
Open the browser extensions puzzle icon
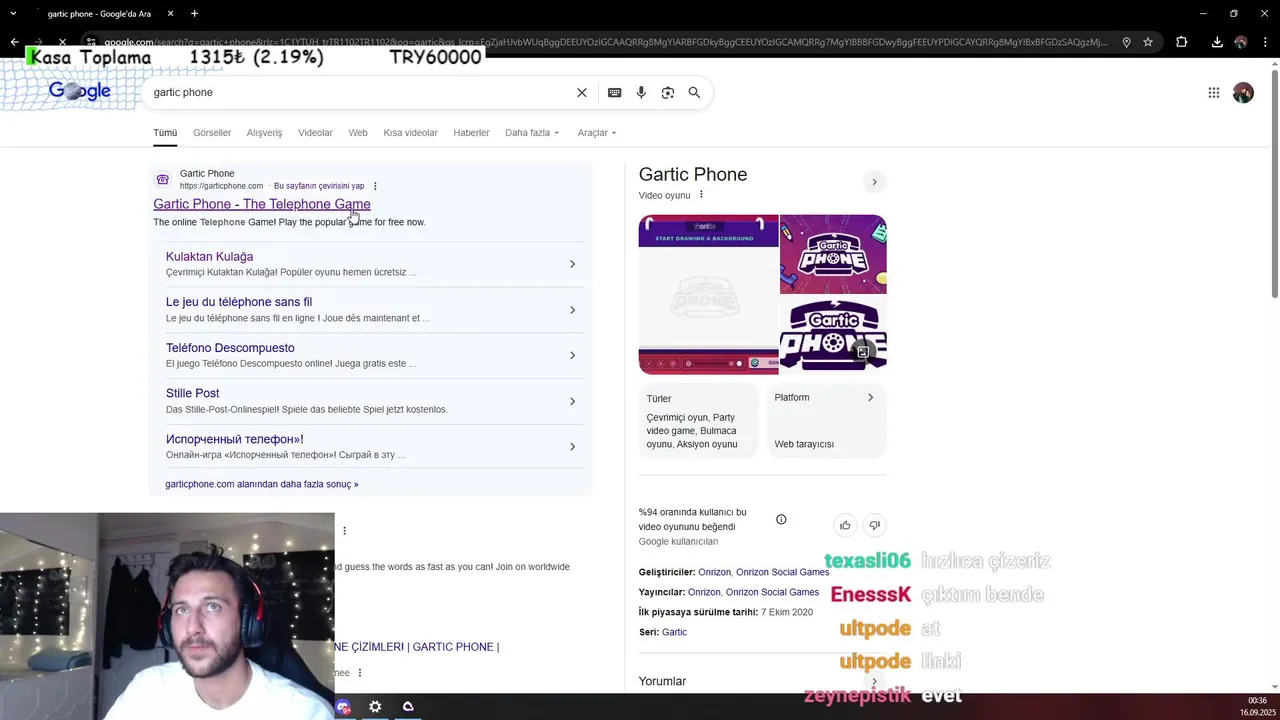[1181, 42]
